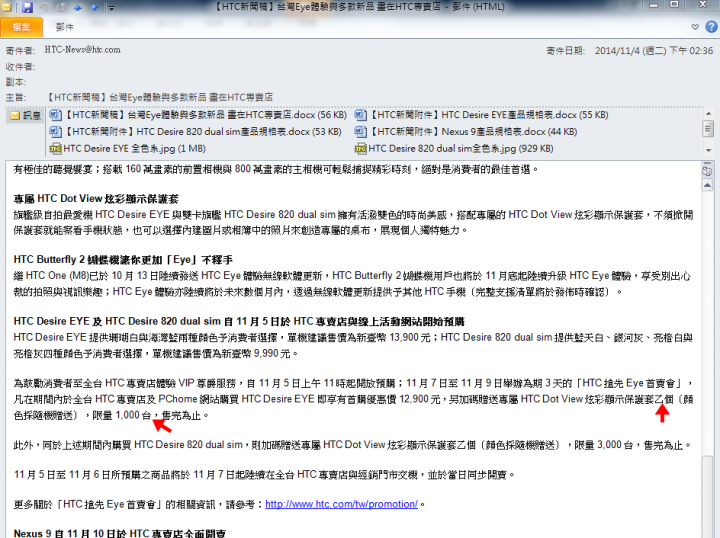Screen dimensions: 720x538
Task: Open Outlook Help with the question mark icon
Action: [711, 27]
